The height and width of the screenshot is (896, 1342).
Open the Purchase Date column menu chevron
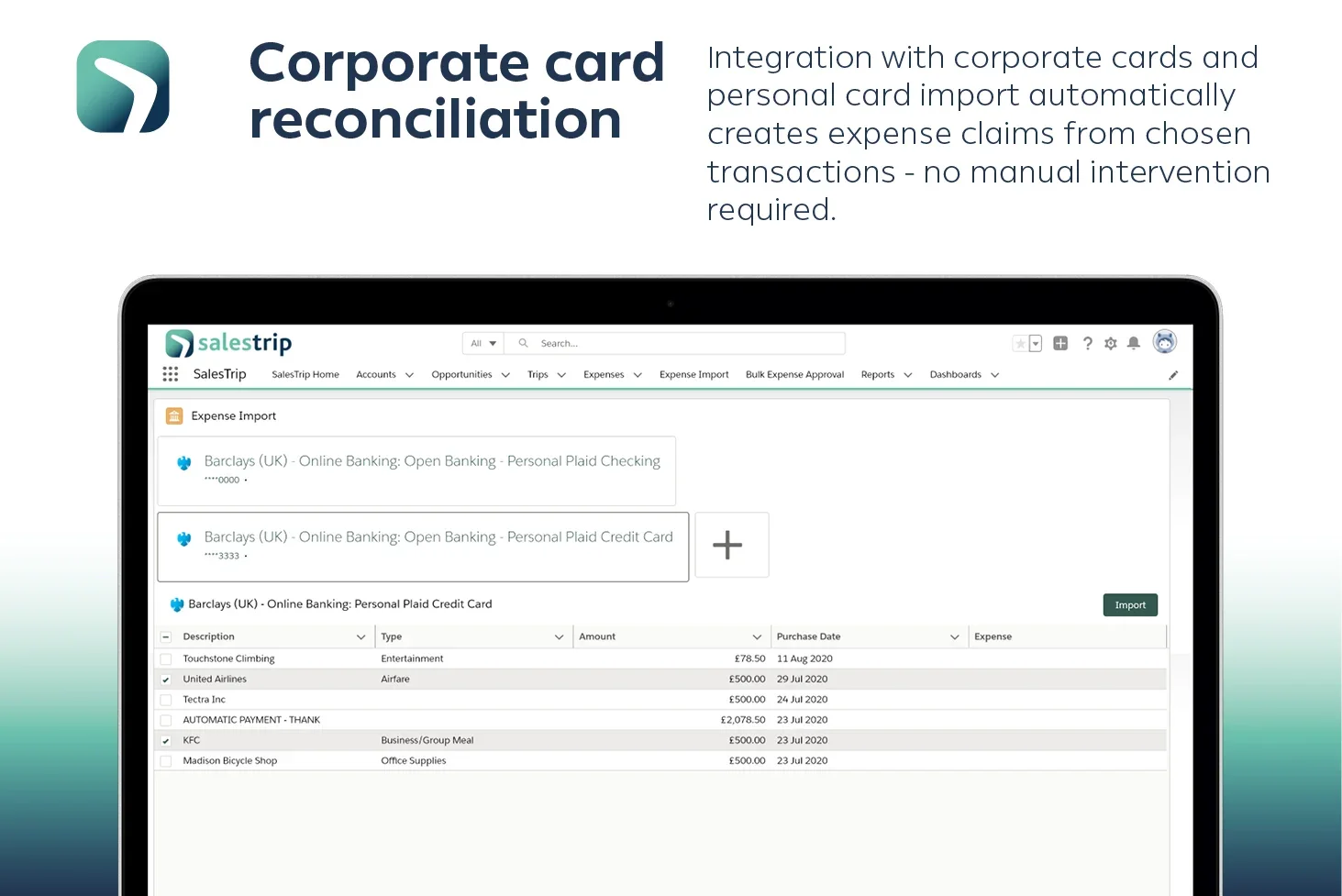tap(954, 636)
